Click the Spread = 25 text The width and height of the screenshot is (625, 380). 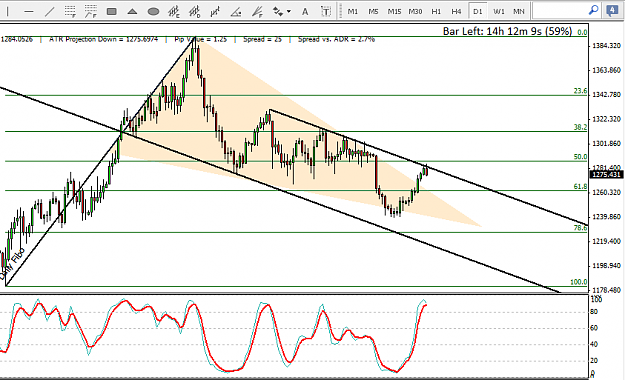point(262,39)
